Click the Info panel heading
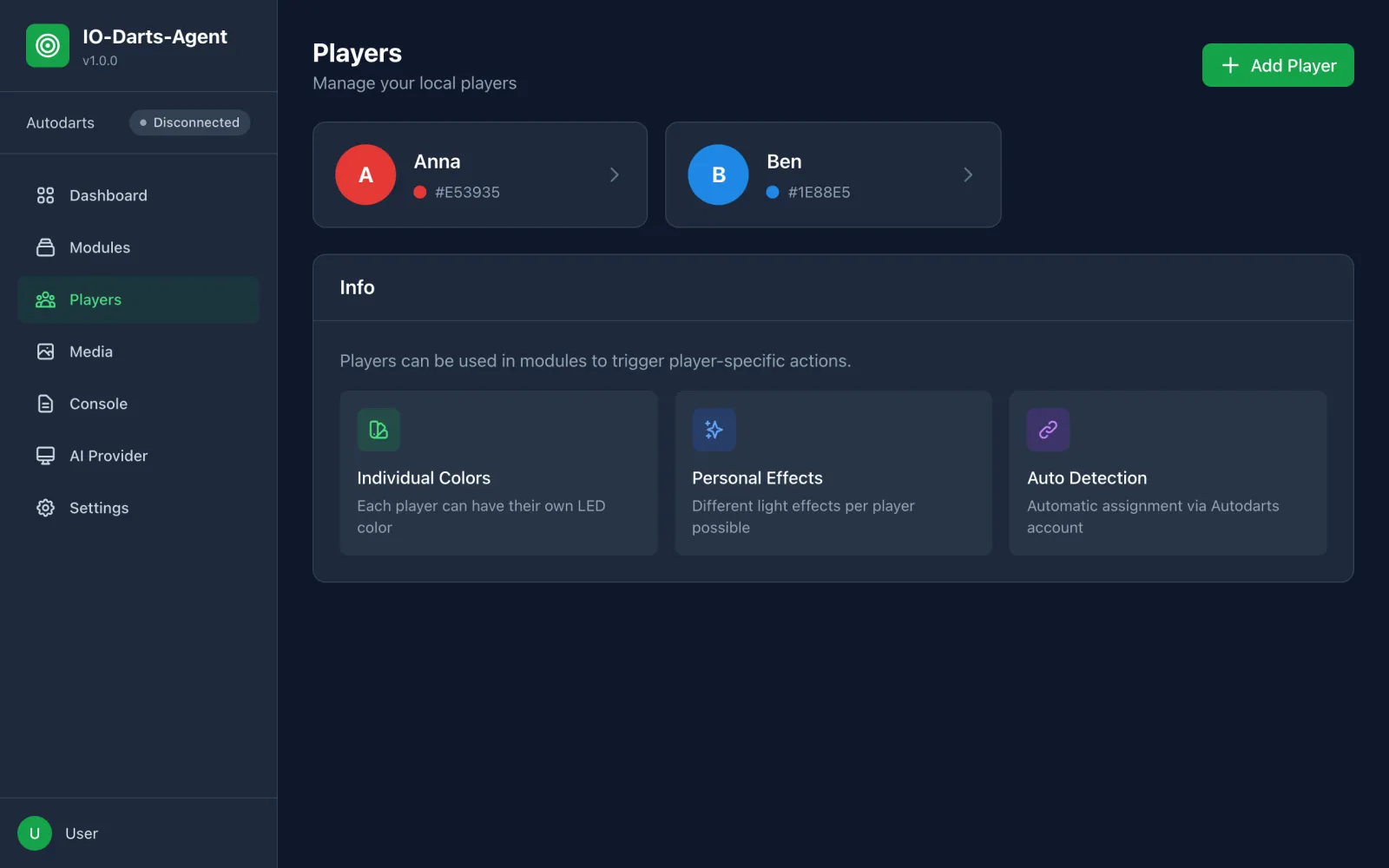Viewport: 1389px width, 868px height. 357,287
